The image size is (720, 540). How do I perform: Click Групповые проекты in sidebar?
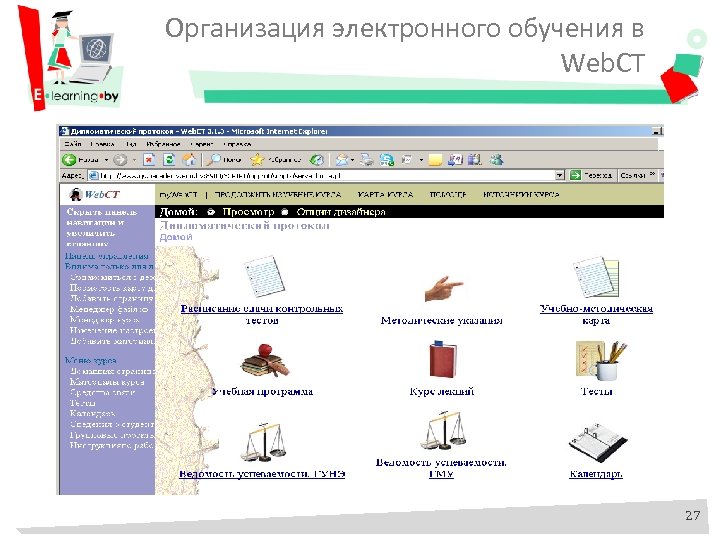[x=112, y=435]
